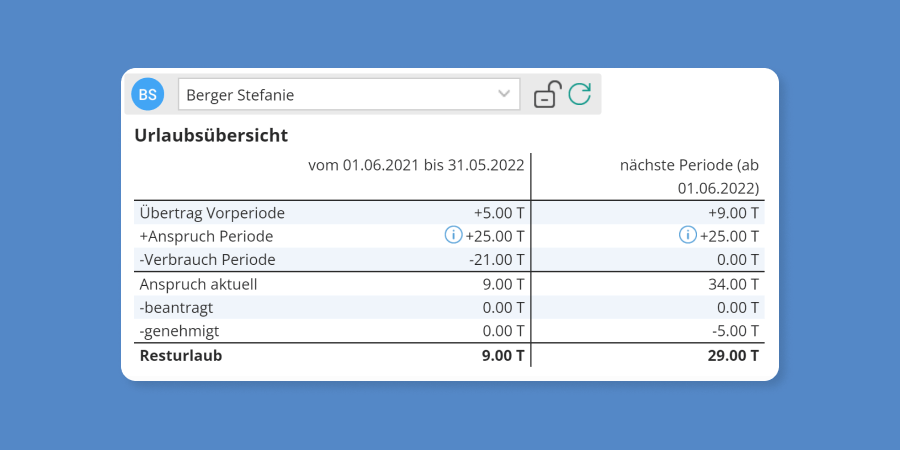The height and width of the screenshot is (450, 900).
Task: Click the value '+9.00 T'
Action: (x=734, y=213)
